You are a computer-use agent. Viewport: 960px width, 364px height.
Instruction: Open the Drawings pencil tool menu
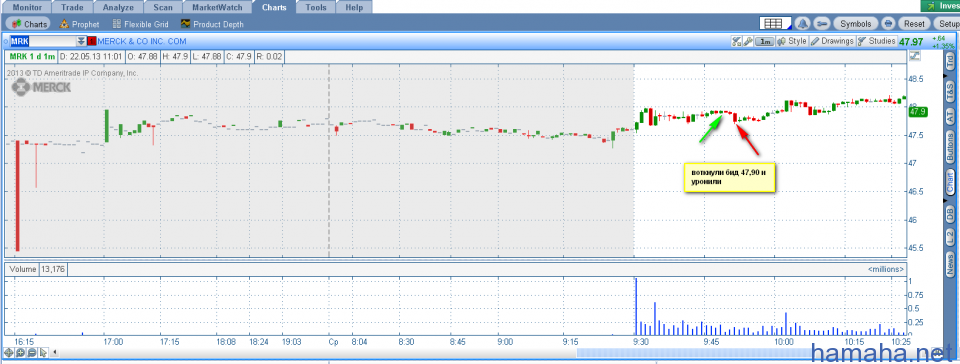click(831, 42)
